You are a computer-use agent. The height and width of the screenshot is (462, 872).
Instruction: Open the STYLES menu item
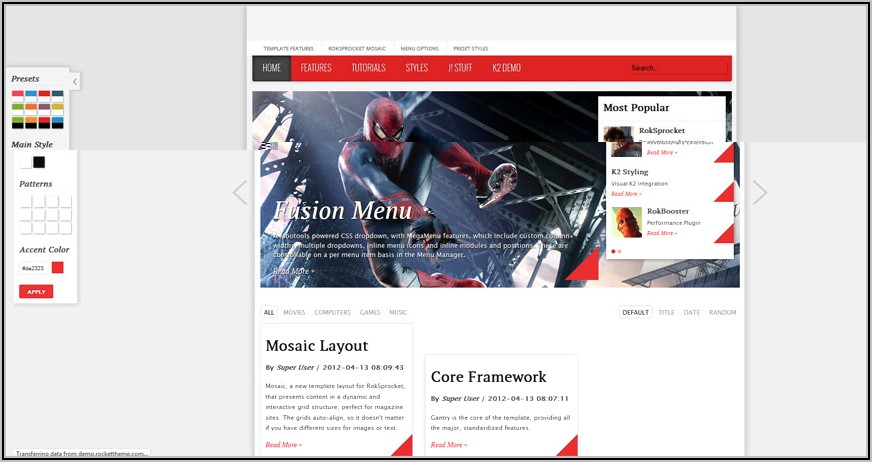[x=417, y=68]
